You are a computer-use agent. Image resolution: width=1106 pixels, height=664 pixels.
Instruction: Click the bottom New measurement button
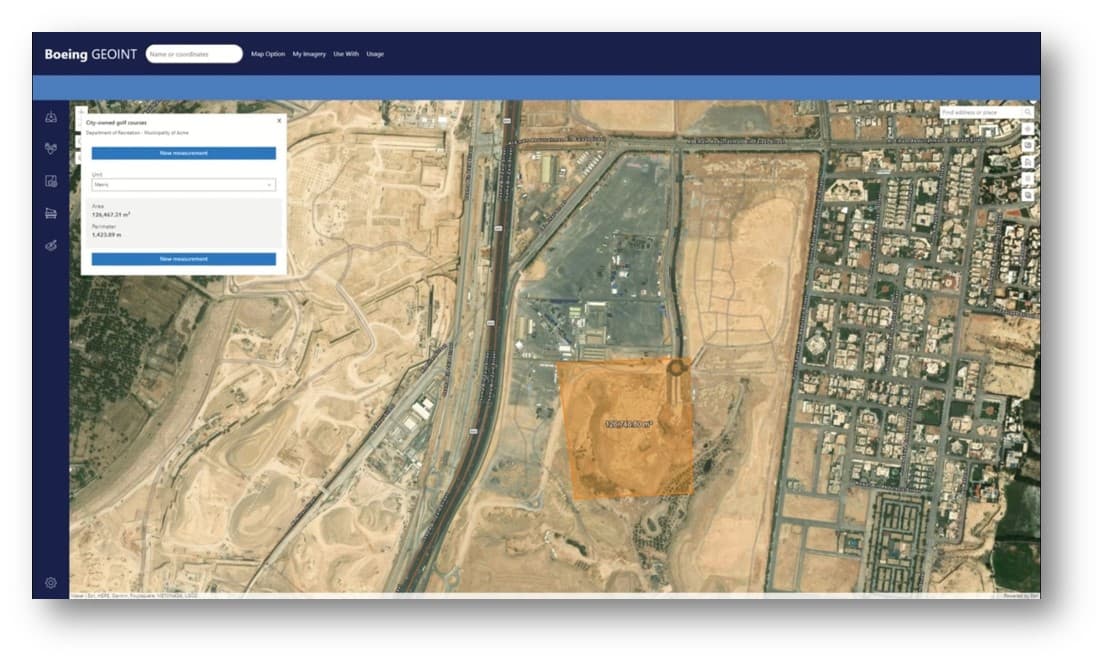tap(183, 259)
